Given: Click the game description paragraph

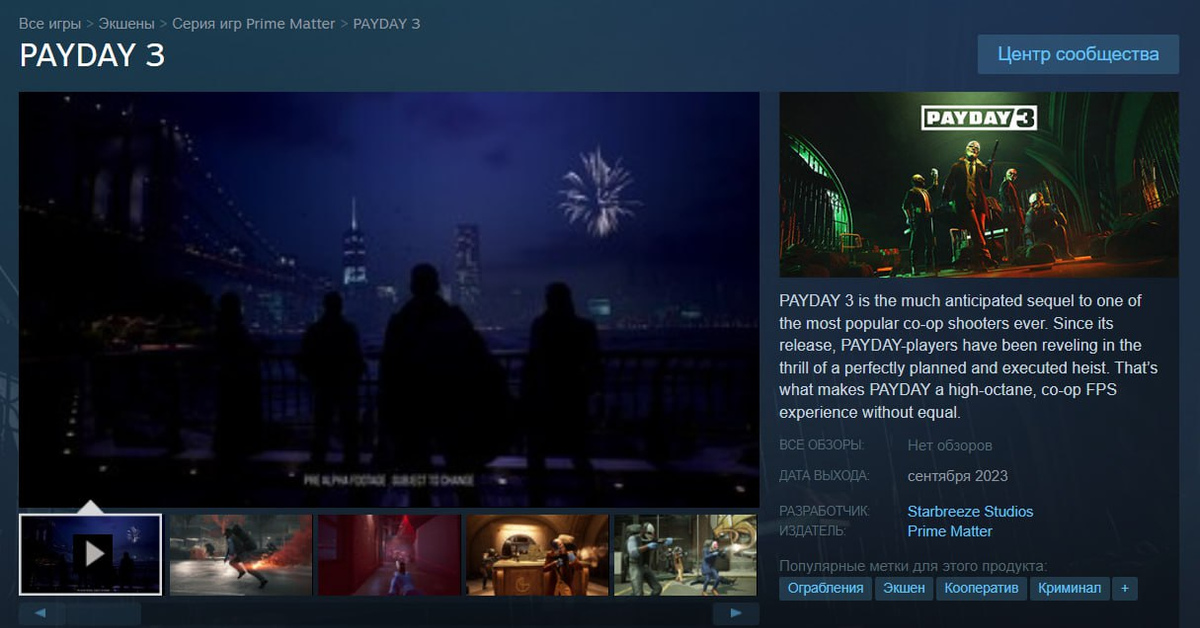Looking at the screenshot, I should click(x=968, y=357).
